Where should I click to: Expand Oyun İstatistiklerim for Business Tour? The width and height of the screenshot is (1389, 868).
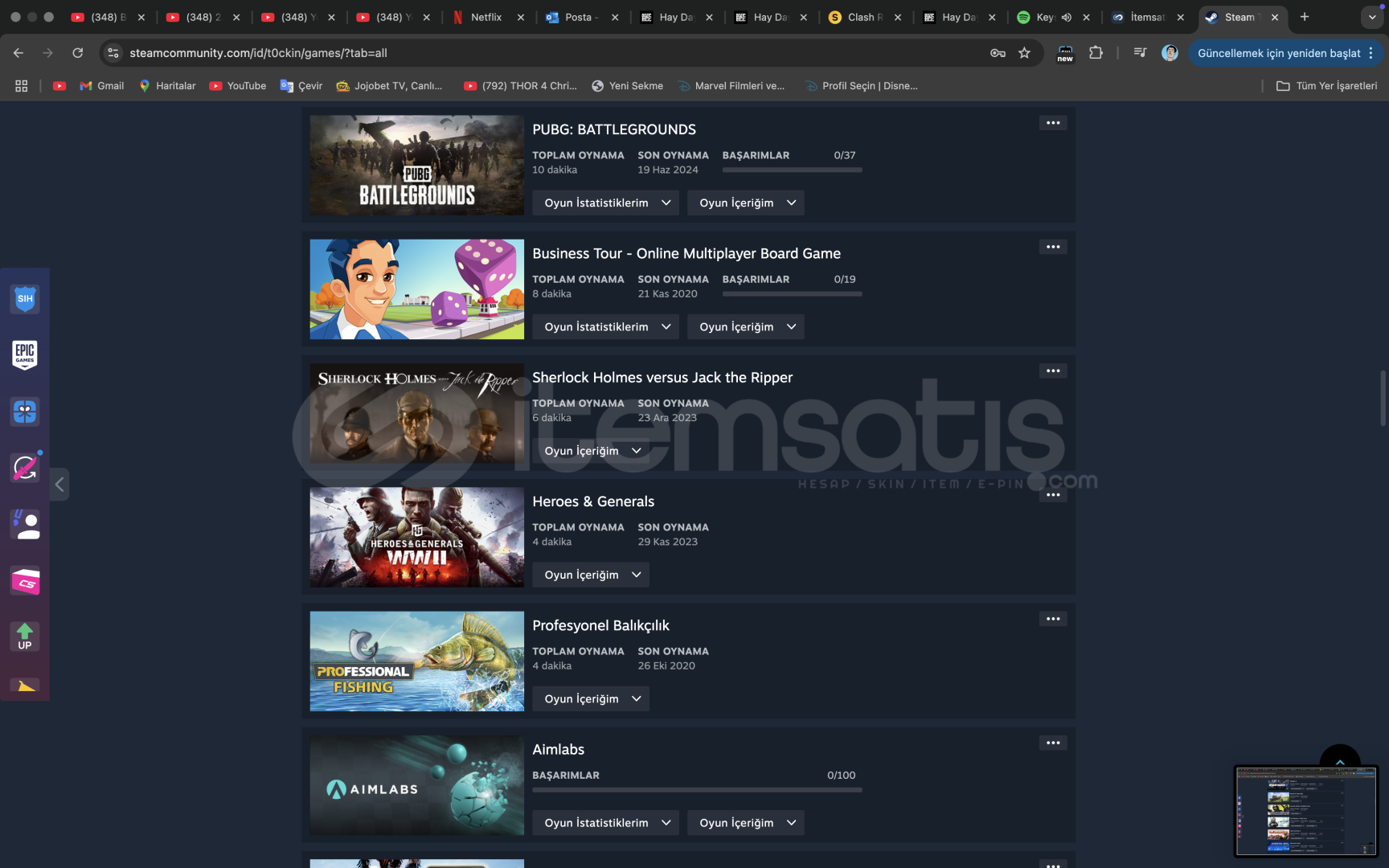point(605,326)
